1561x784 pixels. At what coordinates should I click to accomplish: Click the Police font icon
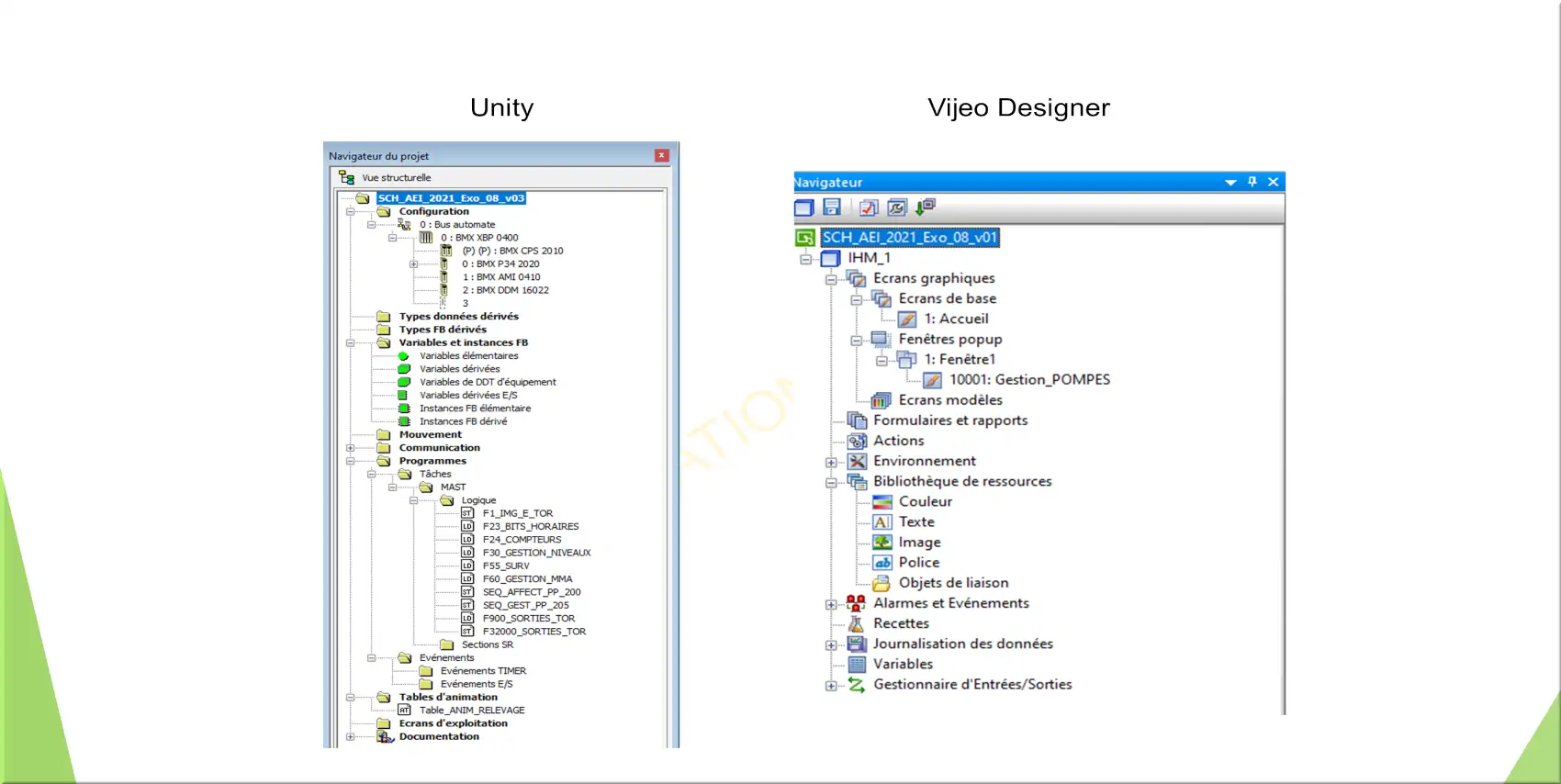pyautogui.click(x=882, y=563)
